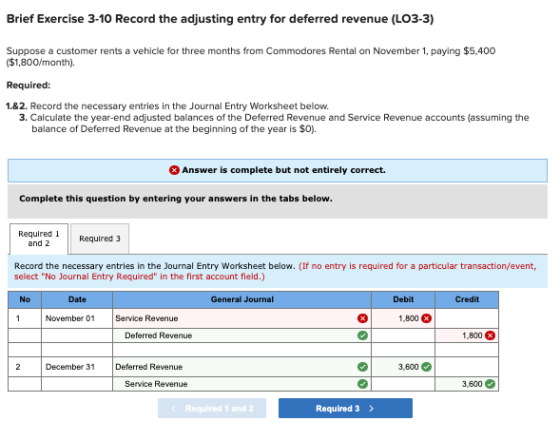Click the red X beside the 1,800 credit
Image resolution: width=560 pixels, height=440 pixels.
coord(490,335)
